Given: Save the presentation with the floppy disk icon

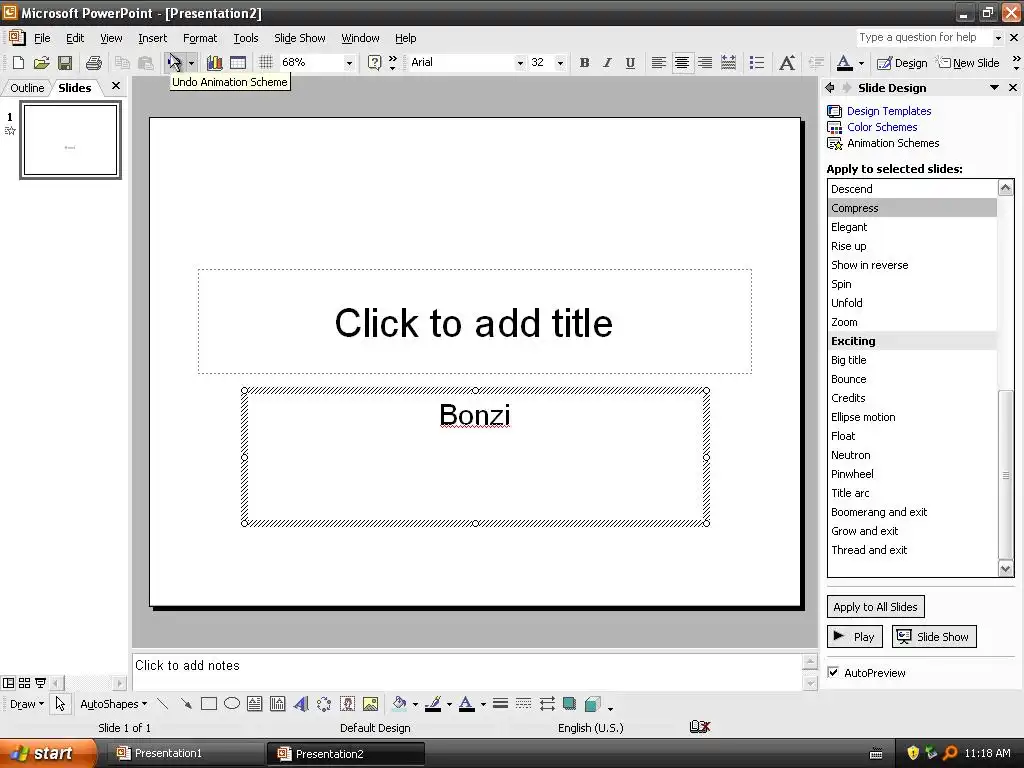Looking at the screenshot, I should [65, 63].
